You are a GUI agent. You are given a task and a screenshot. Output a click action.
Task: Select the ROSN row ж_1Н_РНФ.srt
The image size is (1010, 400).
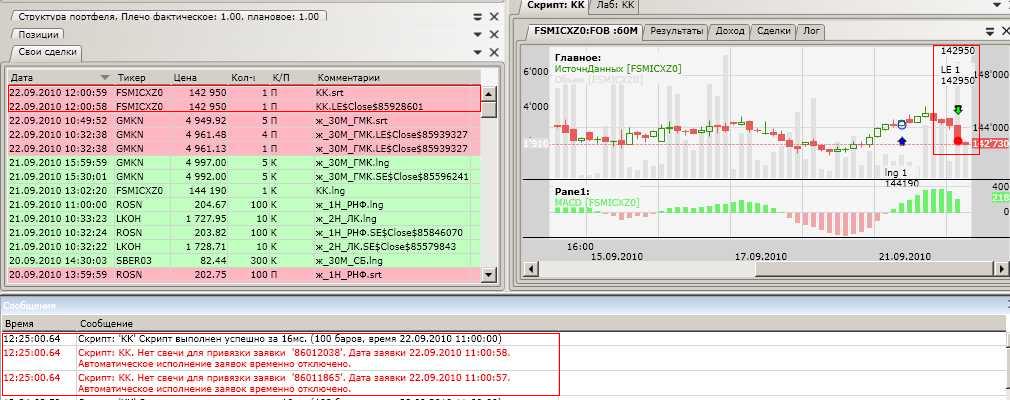(244, 275)
